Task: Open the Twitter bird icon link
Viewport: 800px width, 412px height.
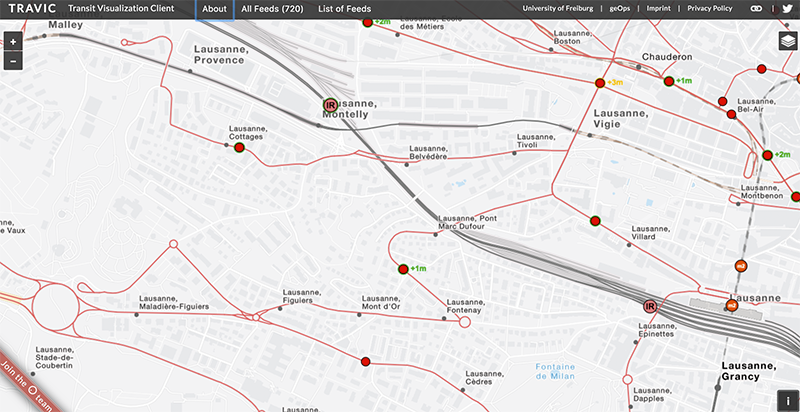Action: 787,9
